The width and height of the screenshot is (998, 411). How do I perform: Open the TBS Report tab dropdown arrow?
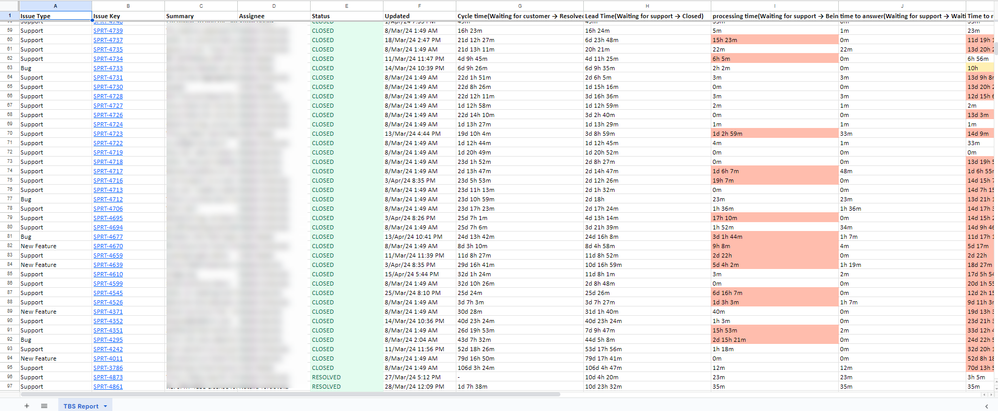coord(104,406)
